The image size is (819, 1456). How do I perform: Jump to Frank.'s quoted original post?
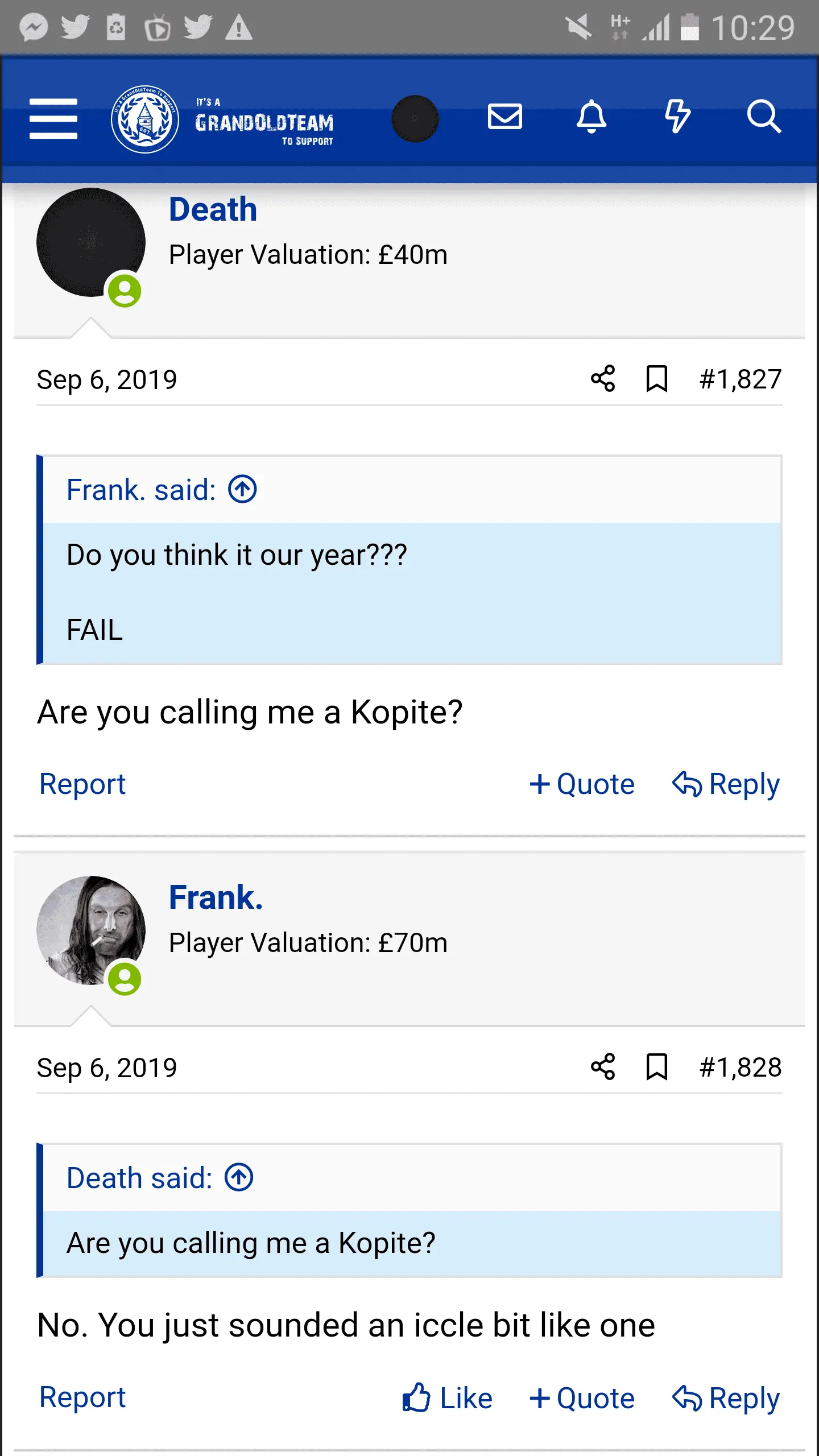click(243, 489)
